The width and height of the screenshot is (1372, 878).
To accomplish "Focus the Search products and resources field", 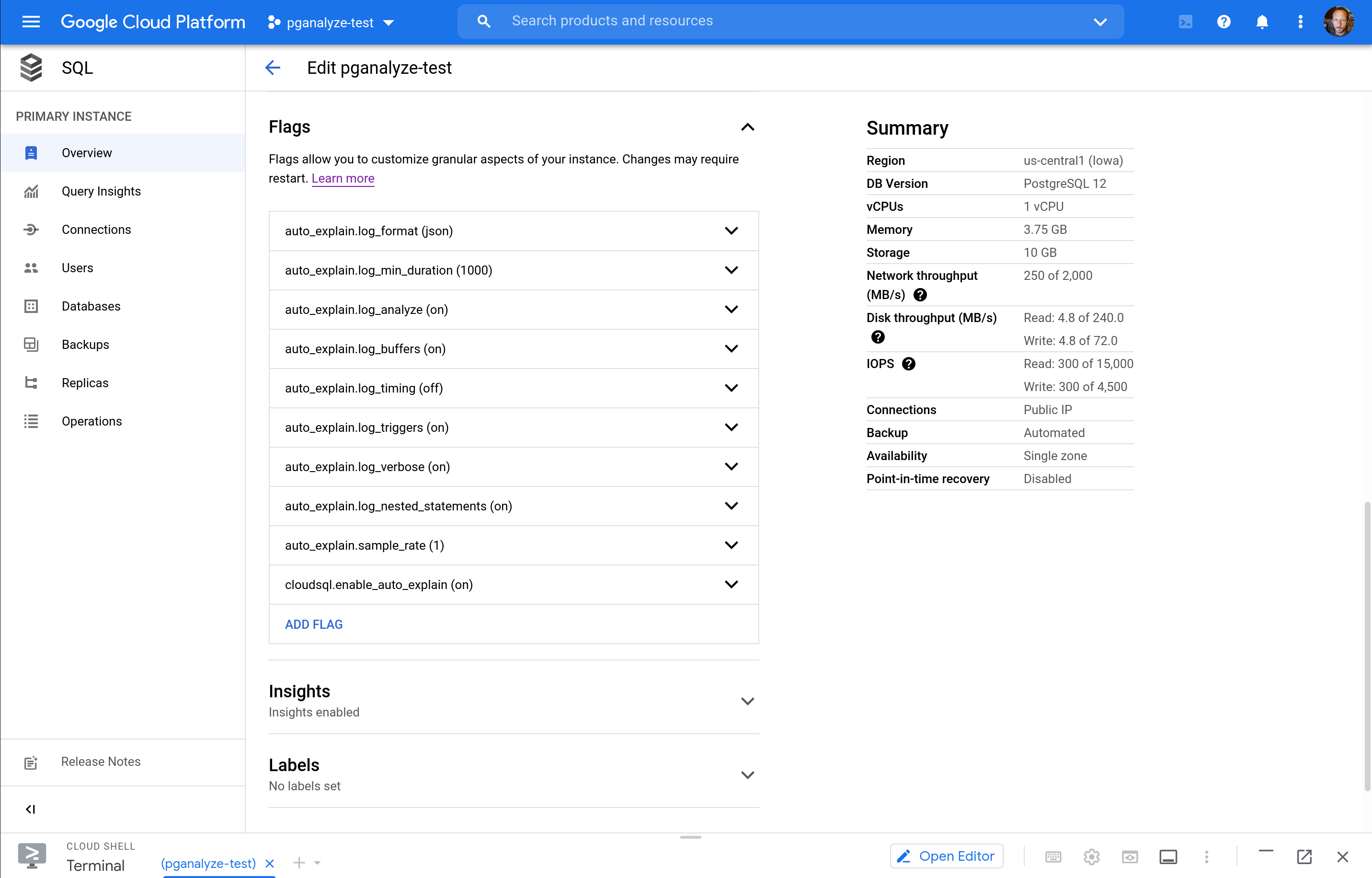I will click(791, 22).
